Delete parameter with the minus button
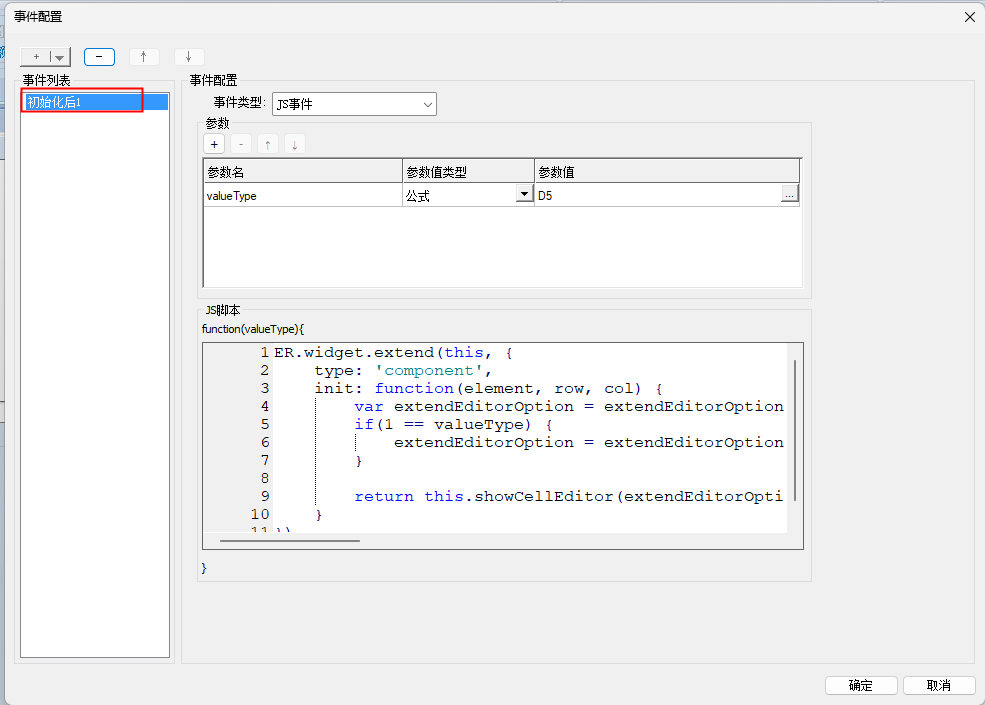 click(241, 144)
